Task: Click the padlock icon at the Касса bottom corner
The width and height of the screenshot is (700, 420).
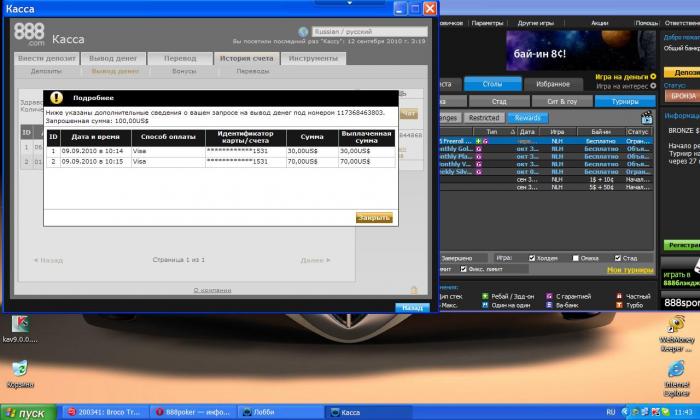Action: (x=414, y=290)
